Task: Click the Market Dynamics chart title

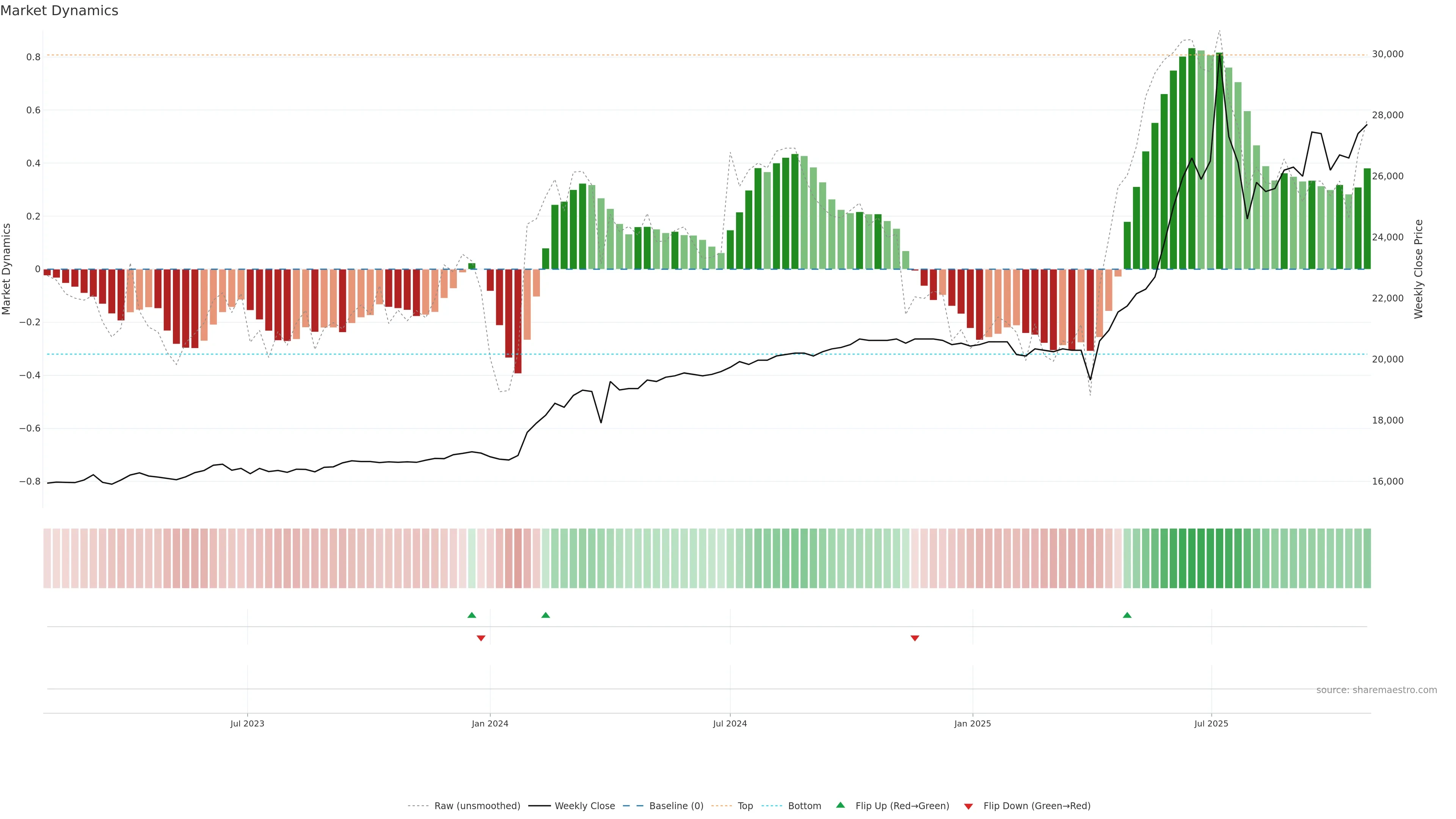Action: coord(60,11)
